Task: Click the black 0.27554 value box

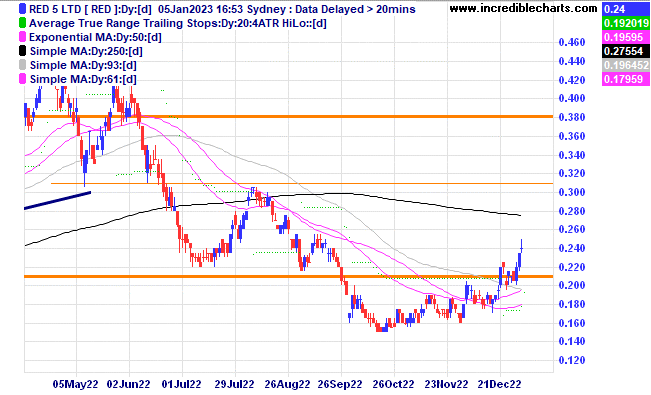Action: click(x=626, y=51)
